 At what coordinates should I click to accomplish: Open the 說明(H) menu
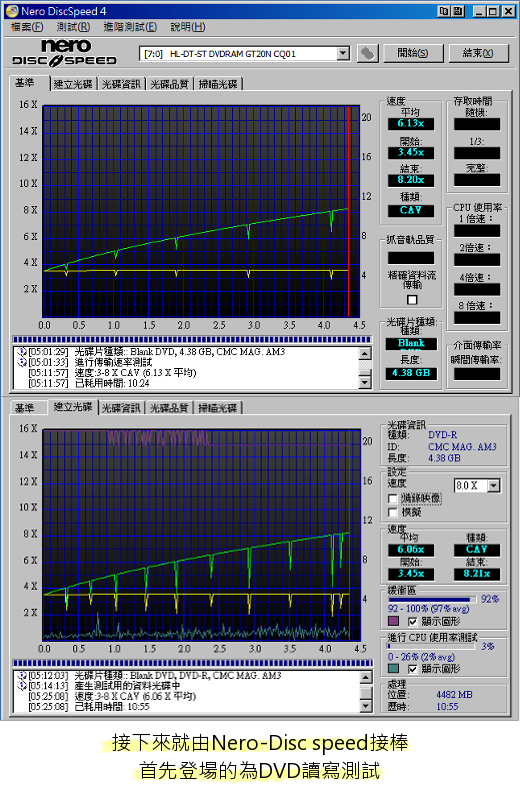pyautogui.click(x=187, y=27)
